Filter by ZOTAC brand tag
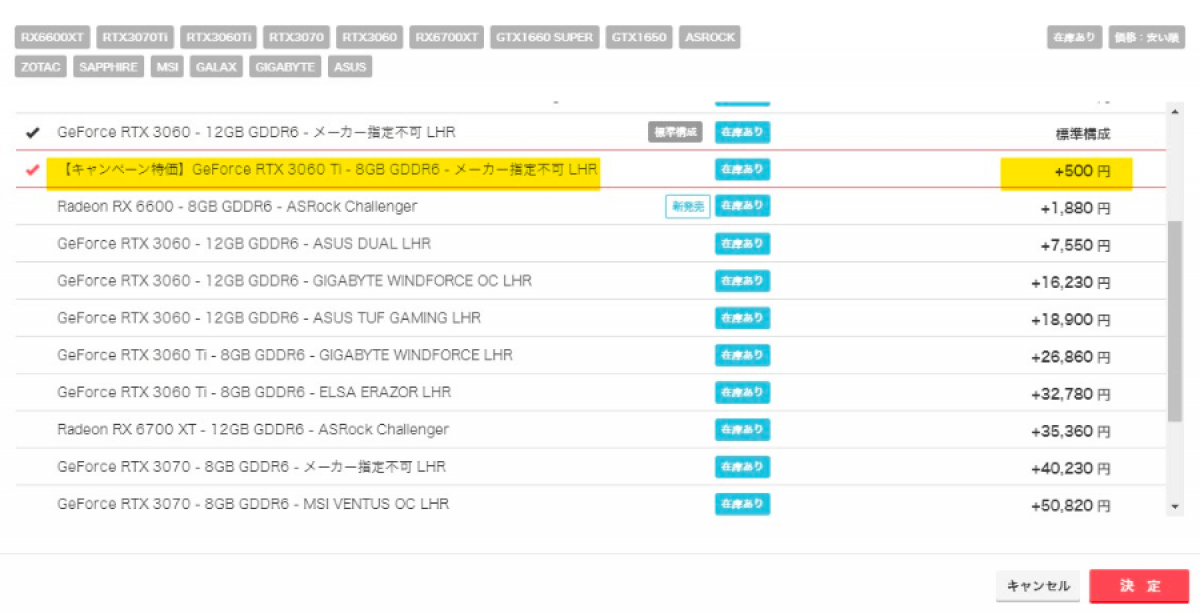 coord(40,67)
